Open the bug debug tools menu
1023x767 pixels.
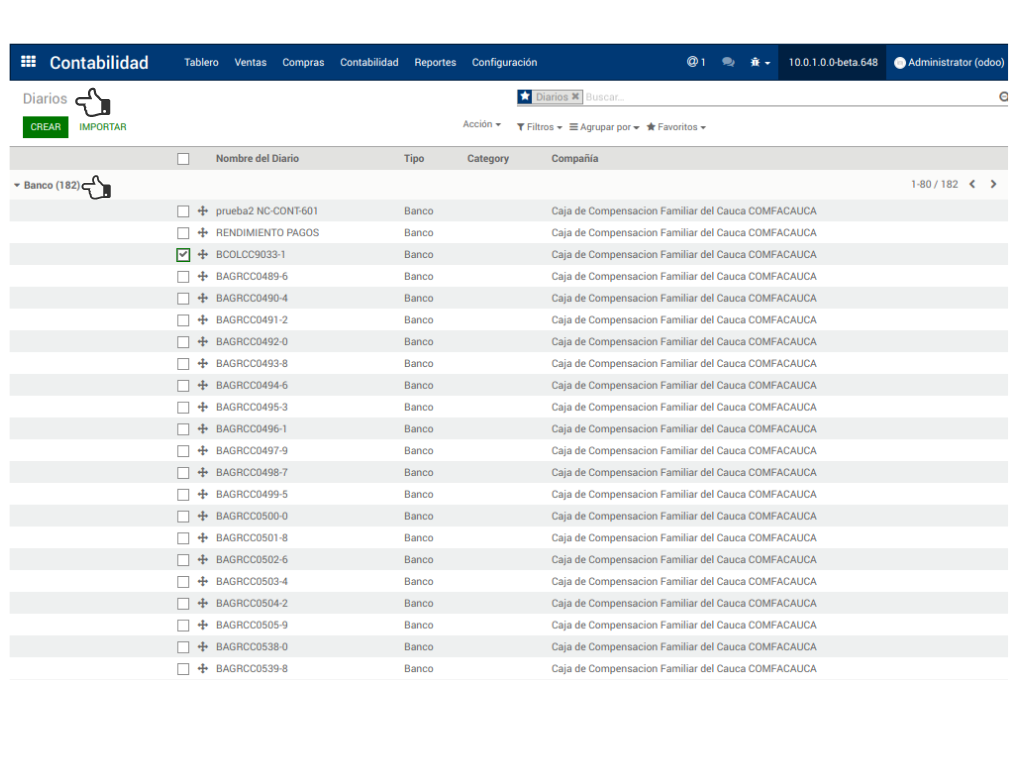tap(759, 62)
